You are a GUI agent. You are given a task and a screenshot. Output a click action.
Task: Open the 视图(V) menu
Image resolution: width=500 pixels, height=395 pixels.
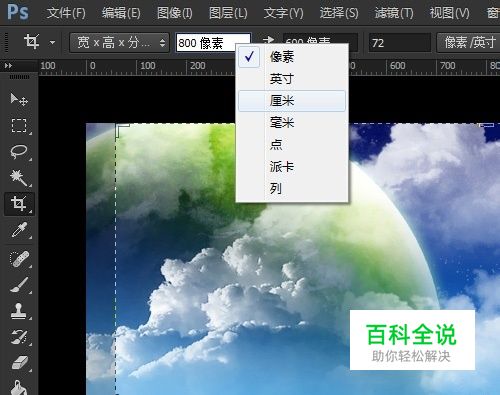(449, 13)
